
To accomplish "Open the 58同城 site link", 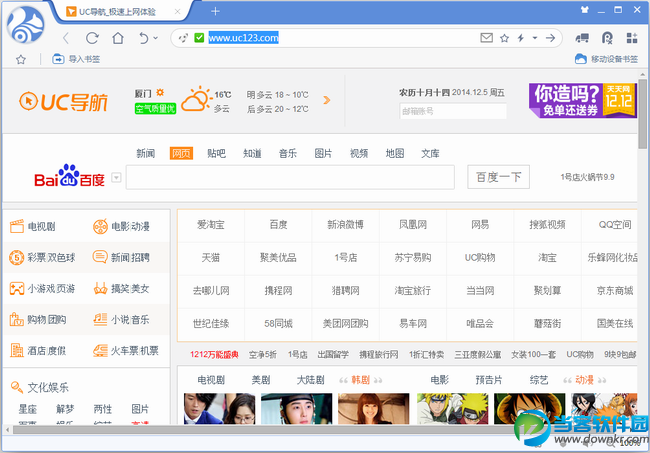I will point(278,324).
